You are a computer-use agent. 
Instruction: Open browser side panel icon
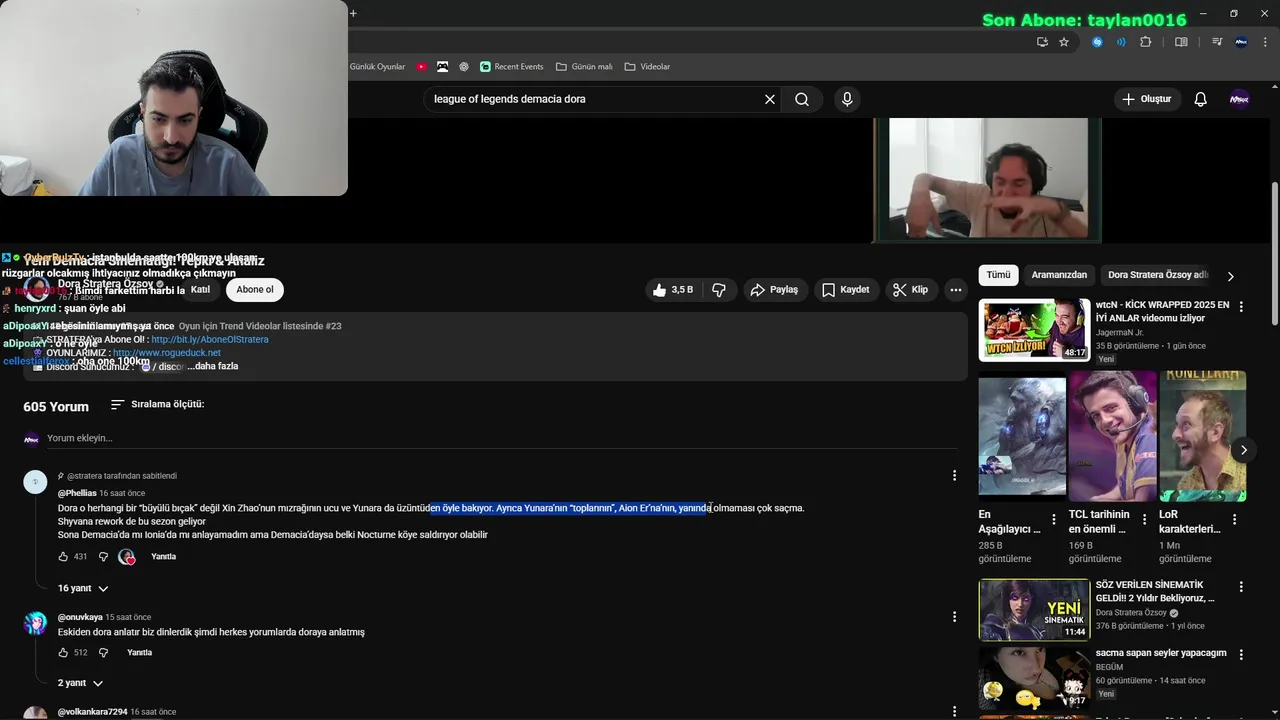(x=1181, y=42)
